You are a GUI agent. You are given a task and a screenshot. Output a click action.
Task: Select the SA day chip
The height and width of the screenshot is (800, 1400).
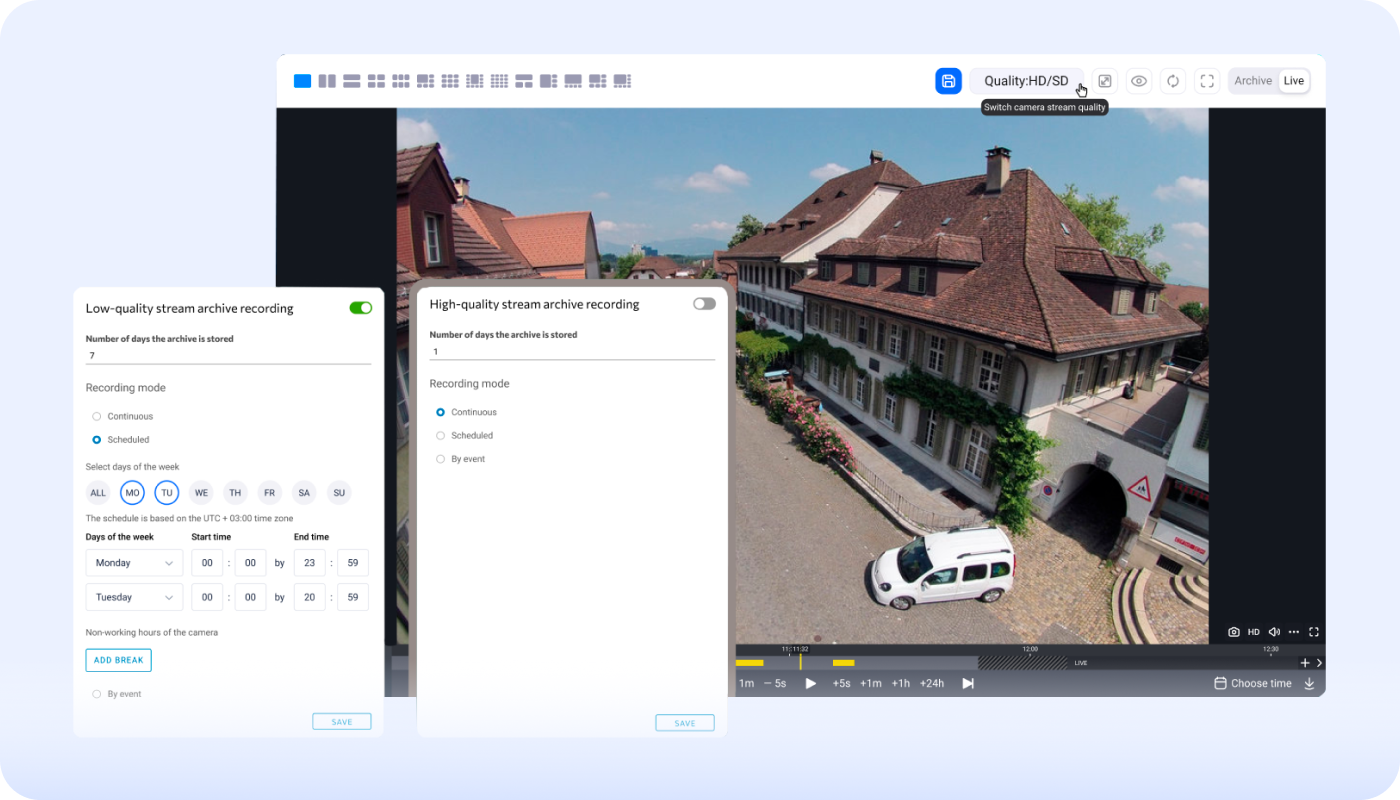(x=304, y=492)
